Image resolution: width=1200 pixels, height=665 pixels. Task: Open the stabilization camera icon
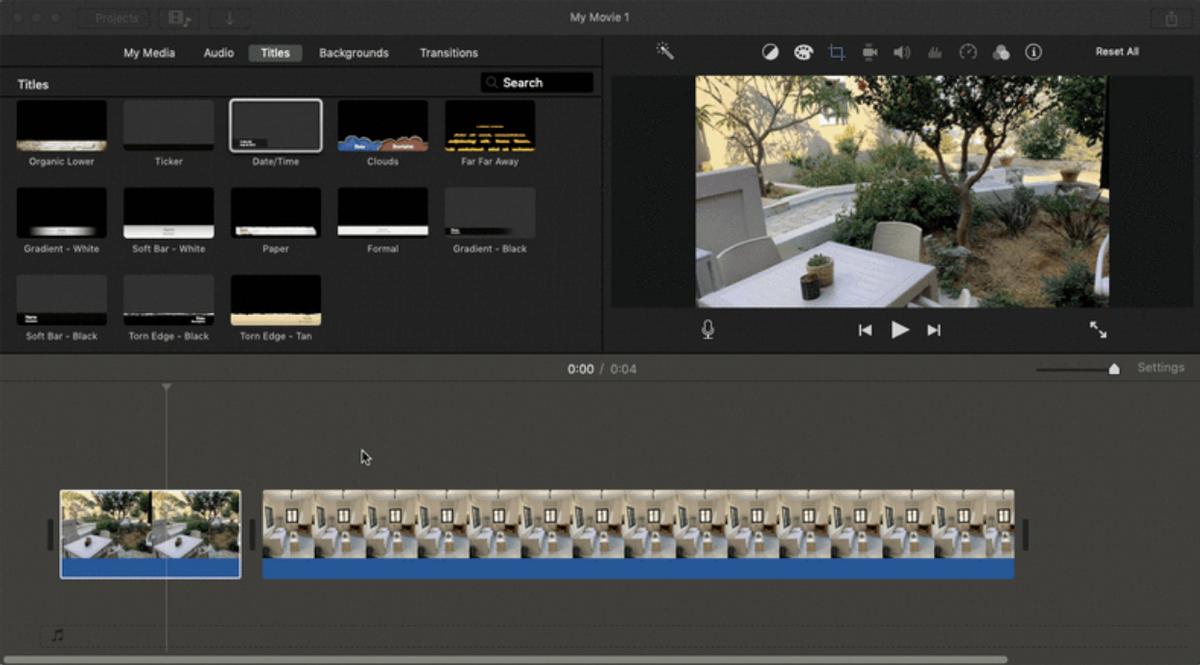[869, 53]
